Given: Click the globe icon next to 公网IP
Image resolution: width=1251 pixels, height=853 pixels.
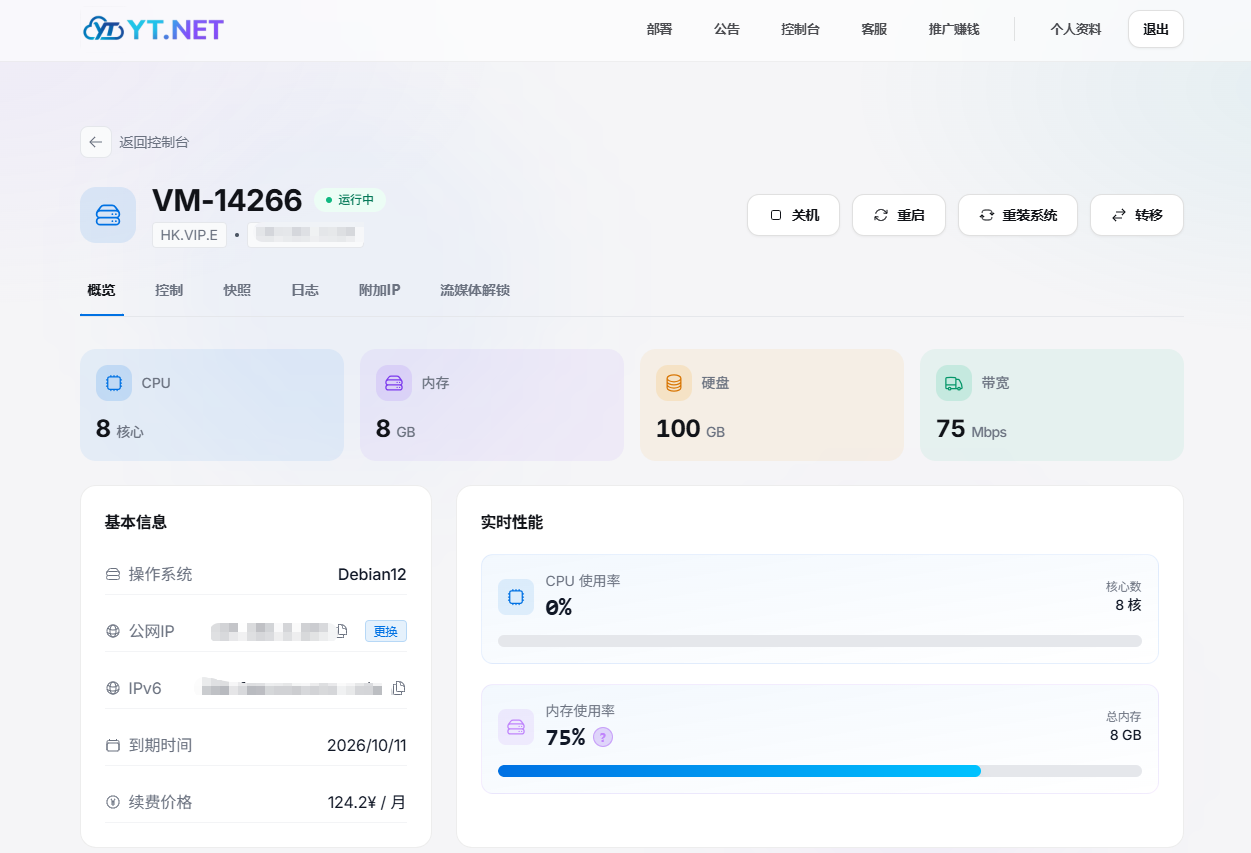Looking at the screenshot, I should [x=113, y=631].
